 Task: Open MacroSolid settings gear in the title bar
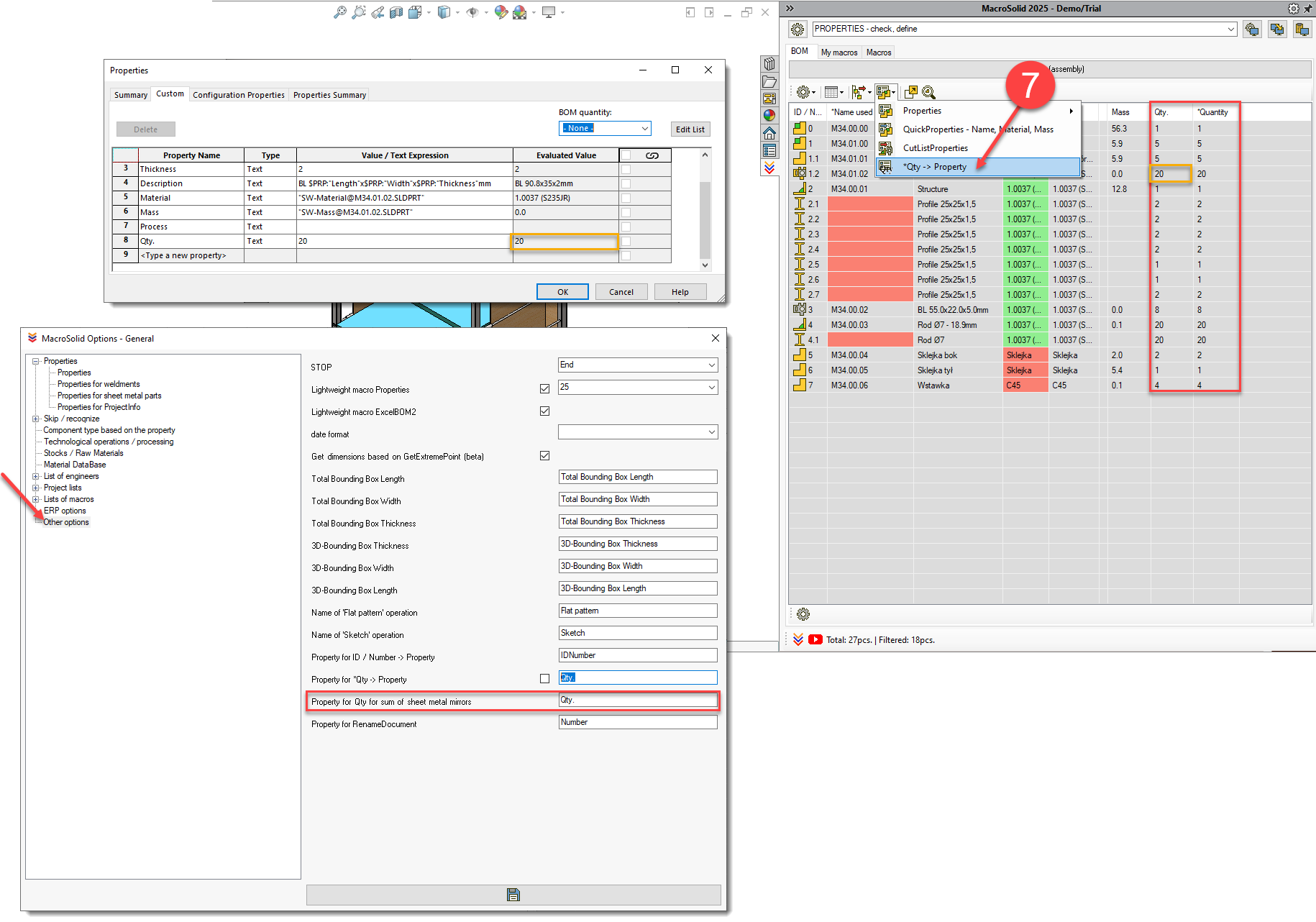[1293, 9]
